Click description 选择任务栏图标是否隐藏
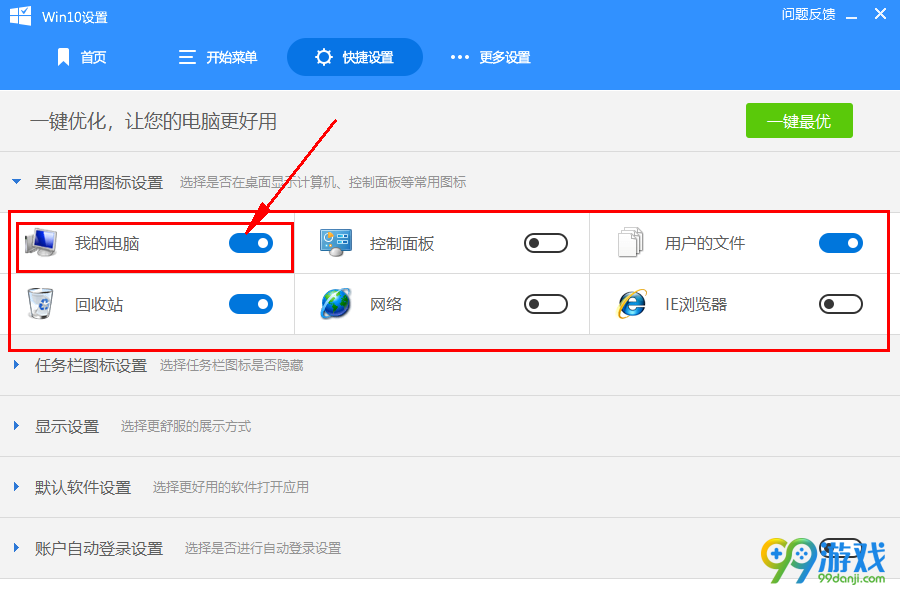 (231, 365)
